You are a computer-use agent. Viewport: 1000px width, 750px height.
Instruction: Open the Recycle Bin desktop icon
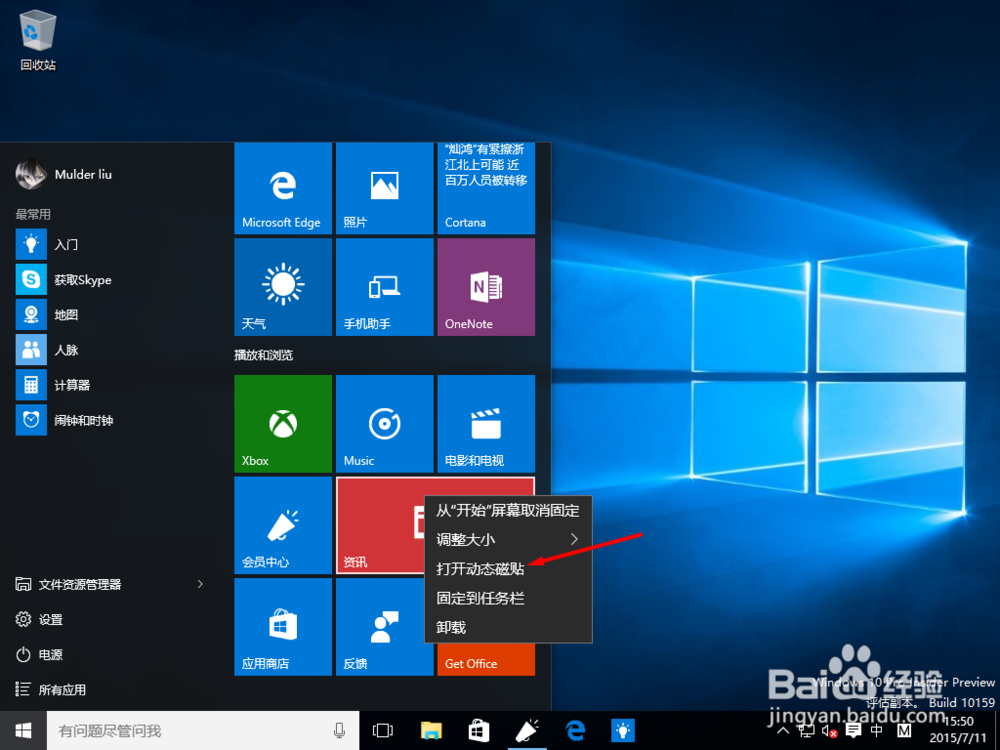click(x=38, y=40)
